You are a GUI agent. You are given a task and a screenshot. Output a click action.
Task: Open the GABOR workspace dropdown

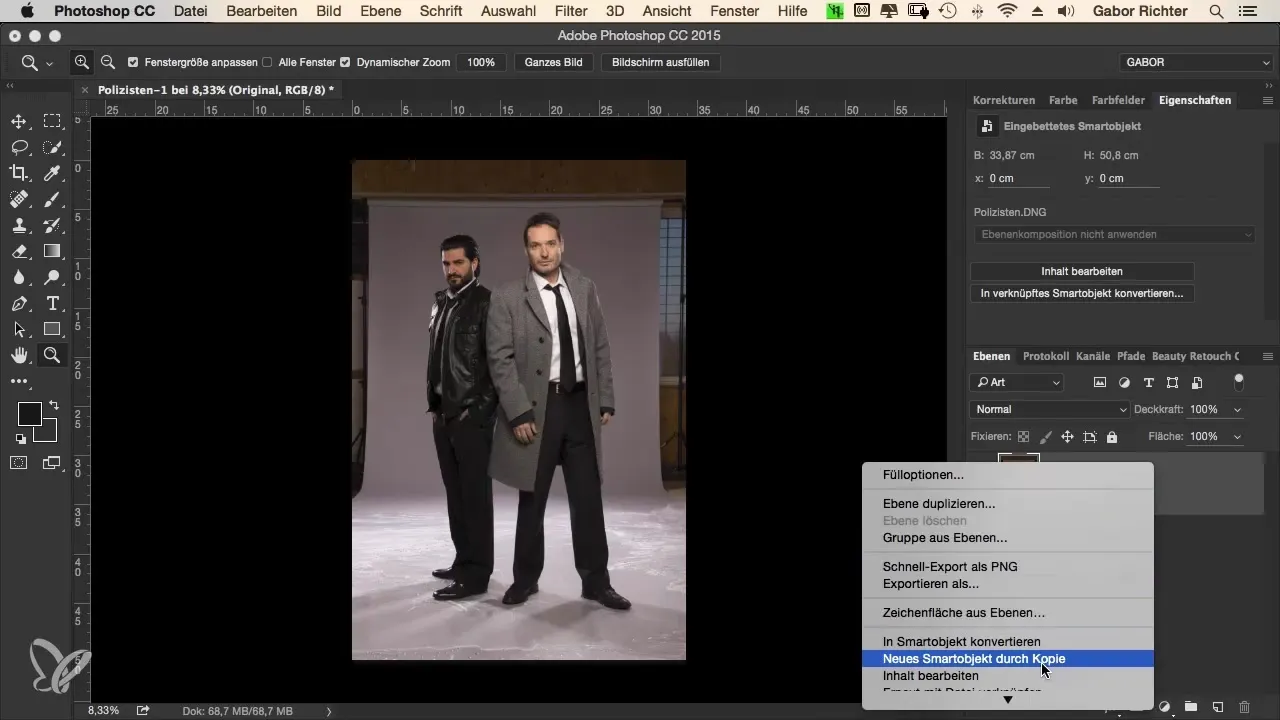point(1195,62)
